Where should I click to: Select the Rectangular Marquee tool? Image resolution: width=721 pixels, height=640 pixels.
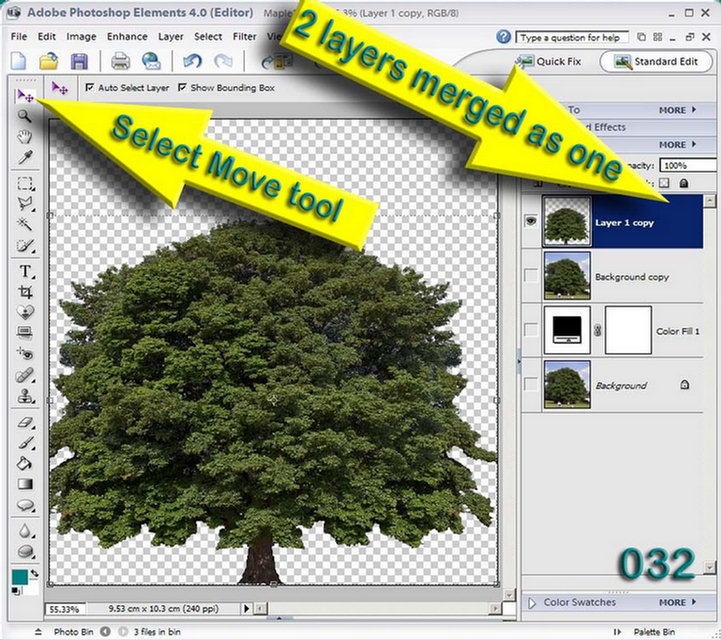point(25,184)
